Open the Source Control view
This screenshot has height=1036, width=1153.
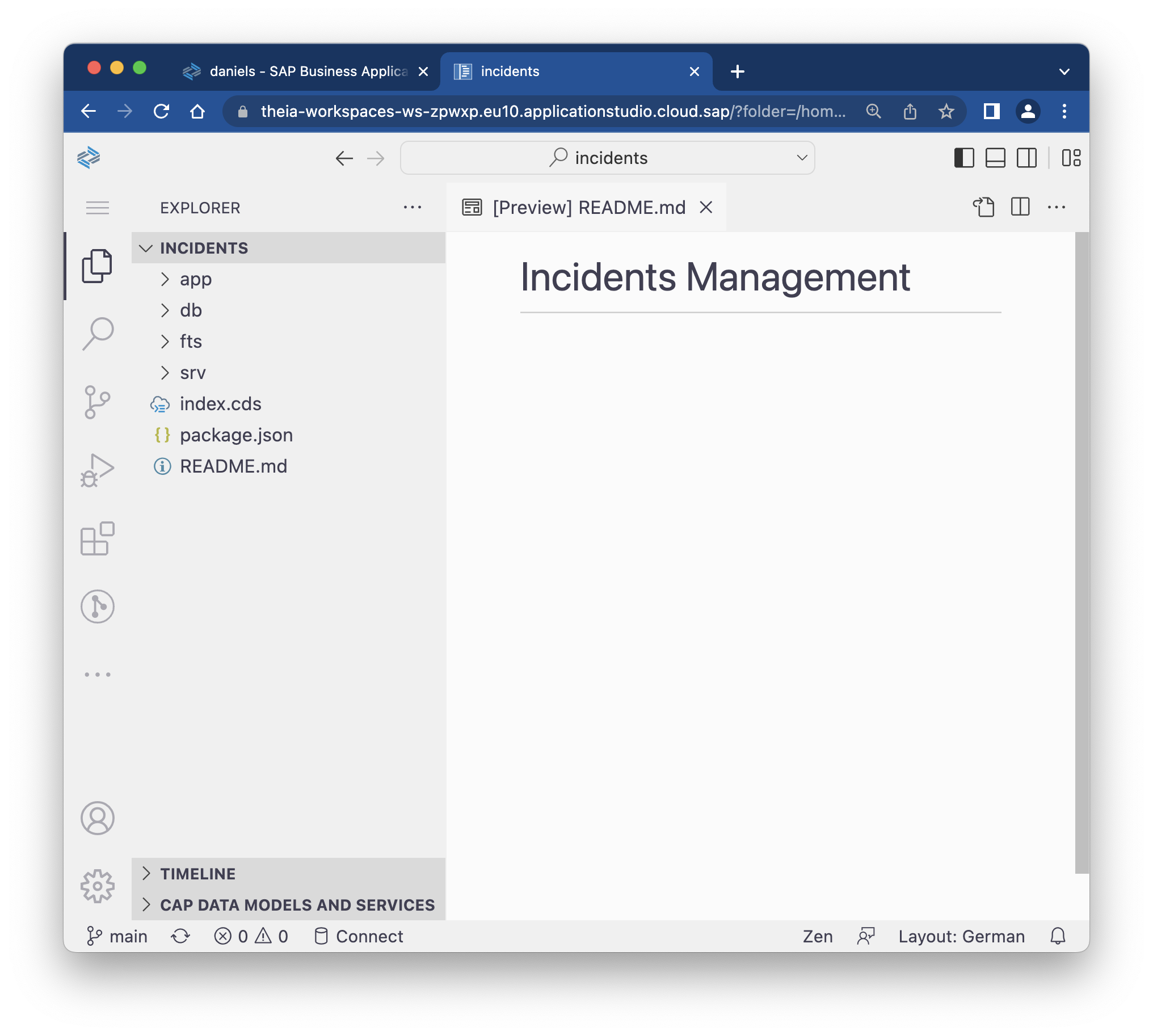(x=98, y=402)
